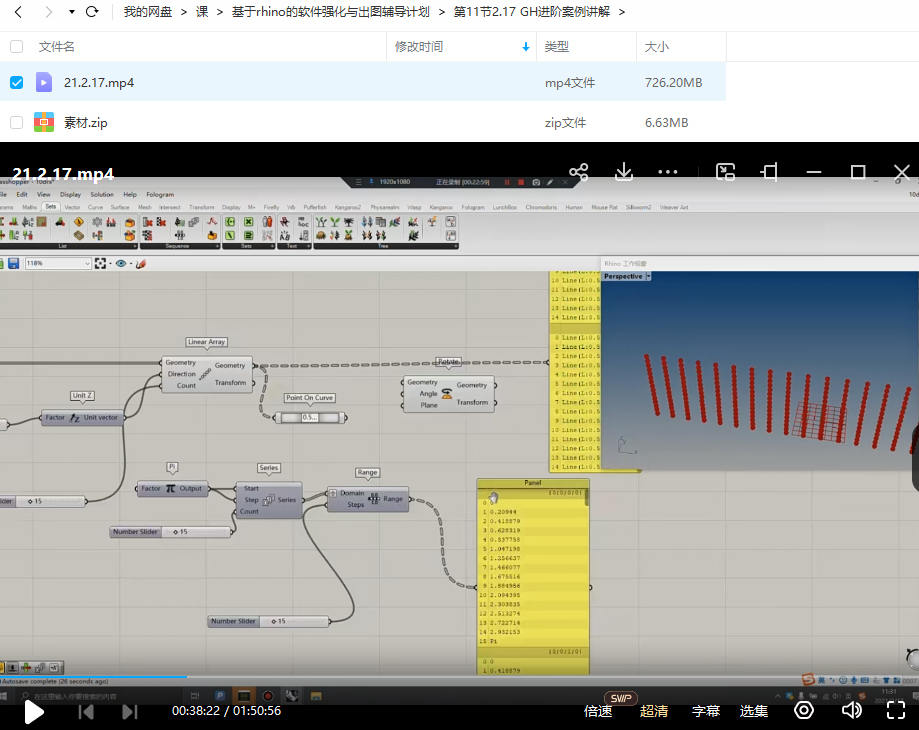
Task: Navigate to 我的网盘 in the breadcrumb
Action: 148,12
